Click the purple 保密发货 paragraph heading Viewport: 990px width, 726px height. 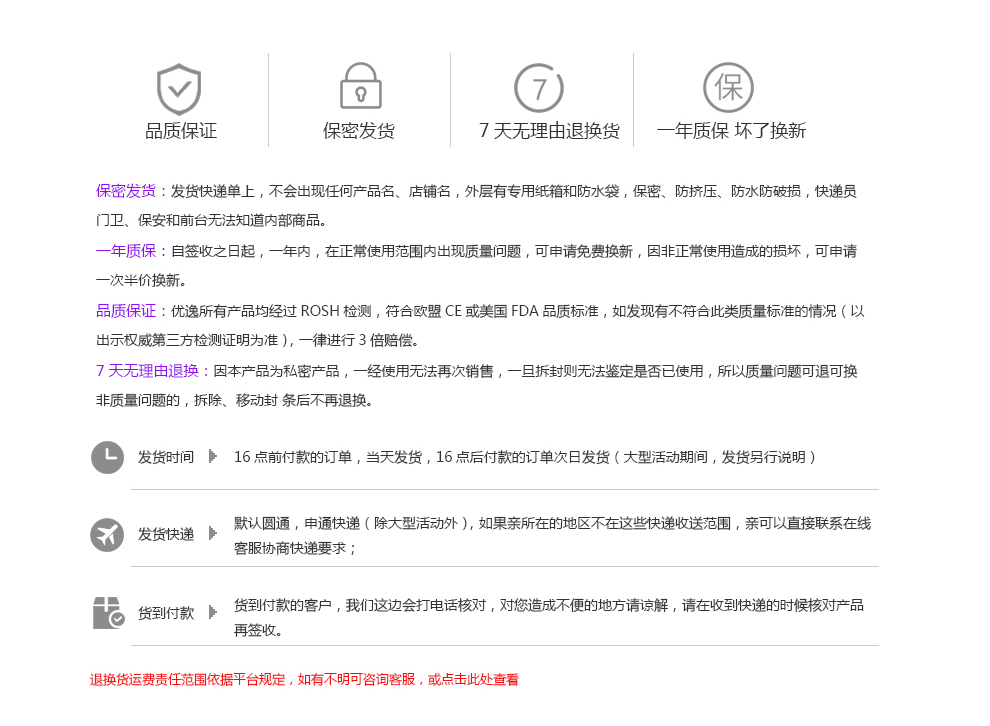[126, 191]
